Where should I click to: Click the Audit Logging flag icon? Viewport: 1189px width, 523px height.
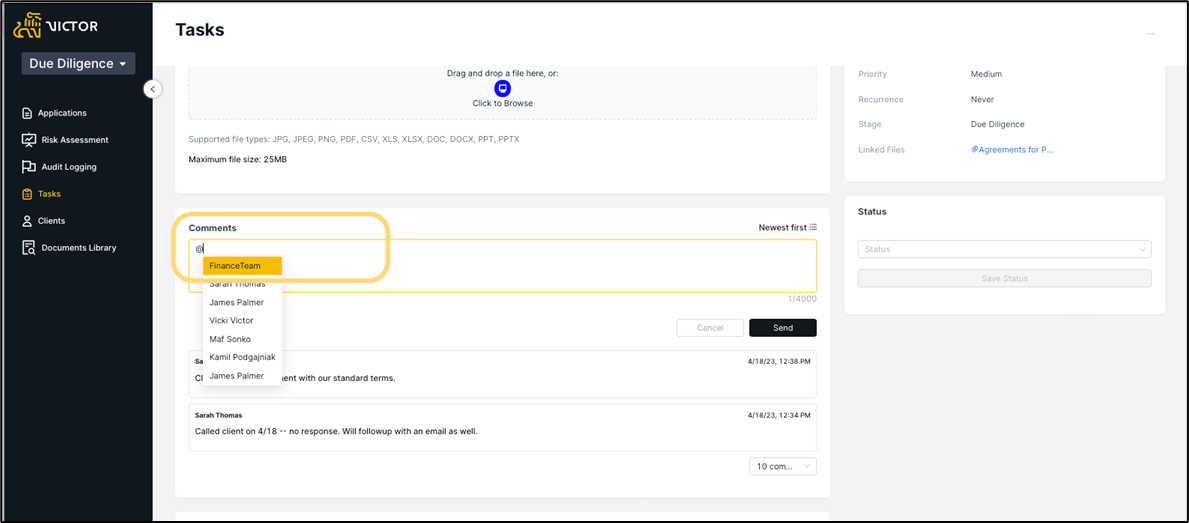[29, 167]
